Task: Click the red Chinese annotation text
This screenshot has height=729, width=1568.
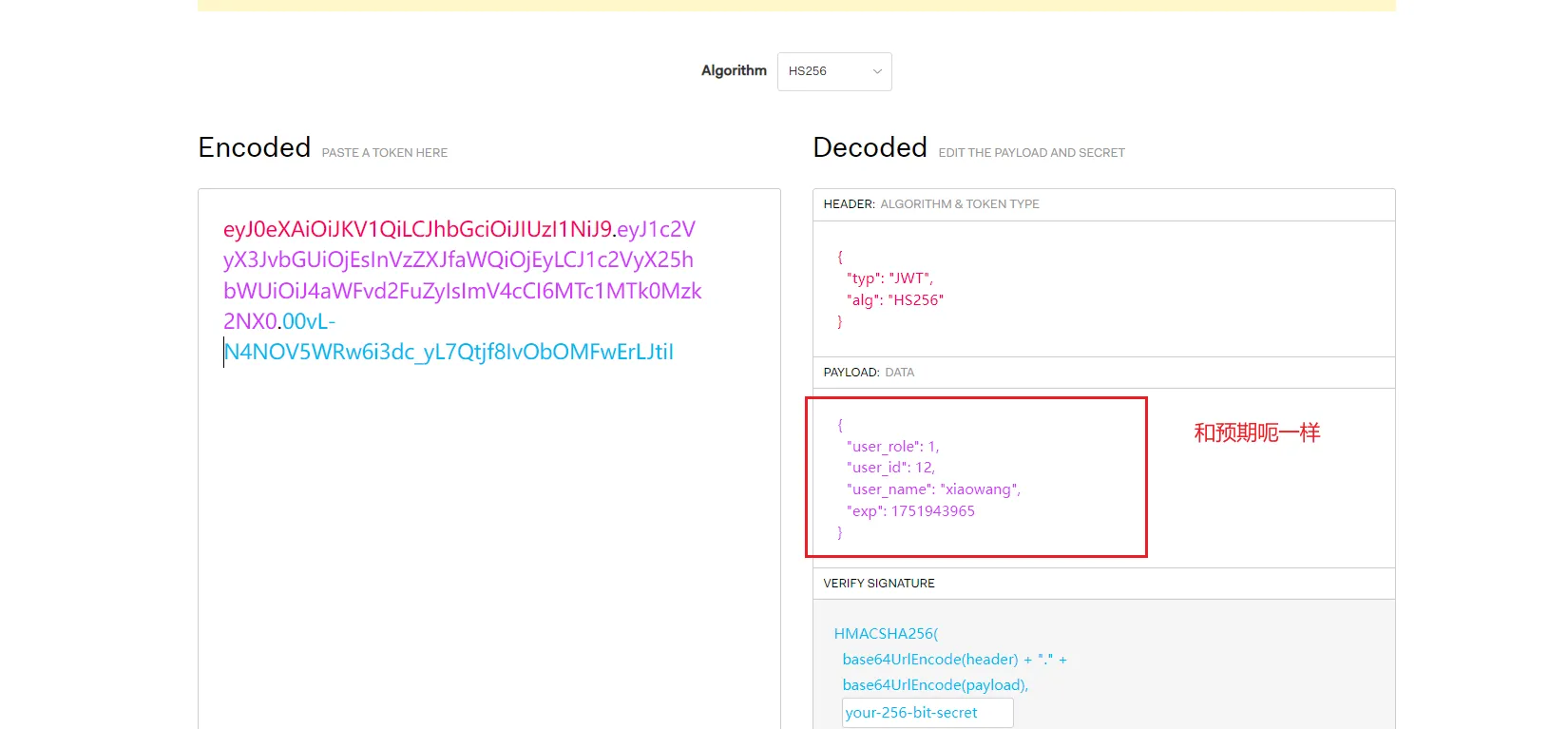Action: (x=1256, y=433)
